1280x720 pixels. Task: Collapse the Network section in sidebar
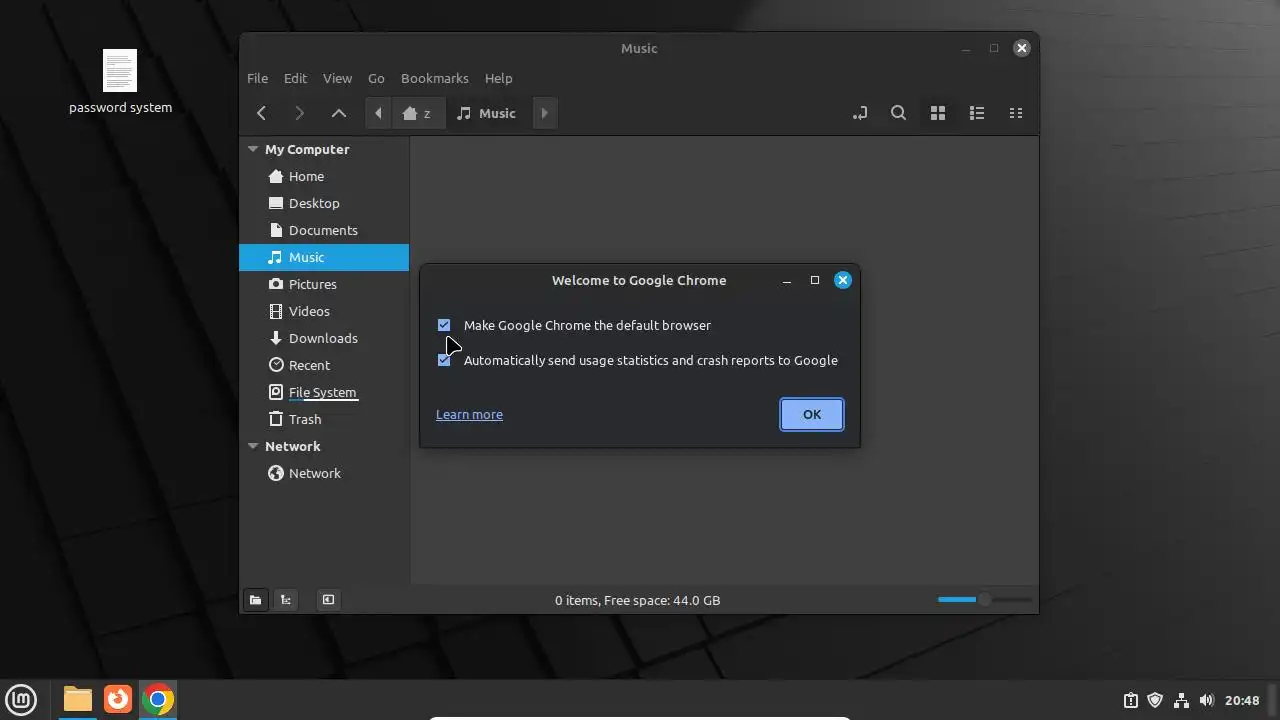[253, 446]
